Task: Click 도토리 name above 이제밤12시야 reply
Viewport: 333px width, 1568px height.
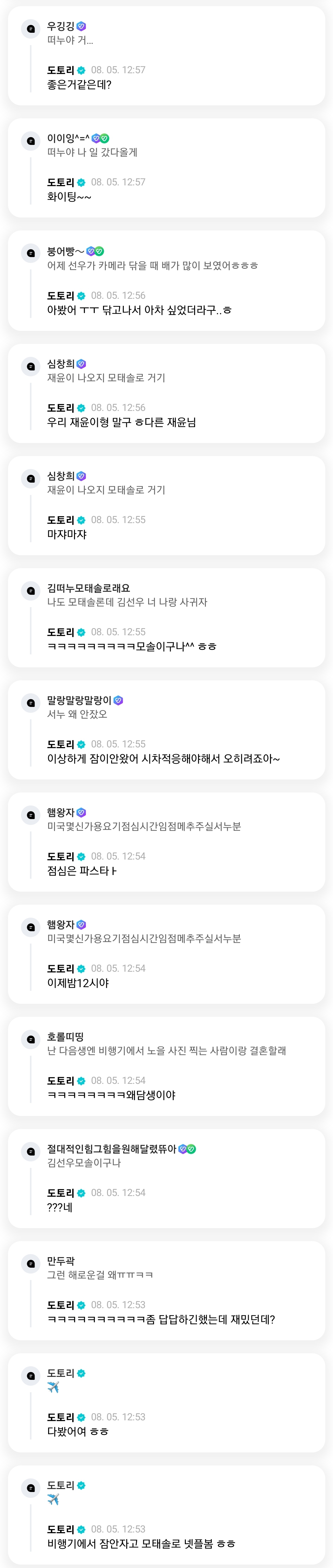Action: 61,968
